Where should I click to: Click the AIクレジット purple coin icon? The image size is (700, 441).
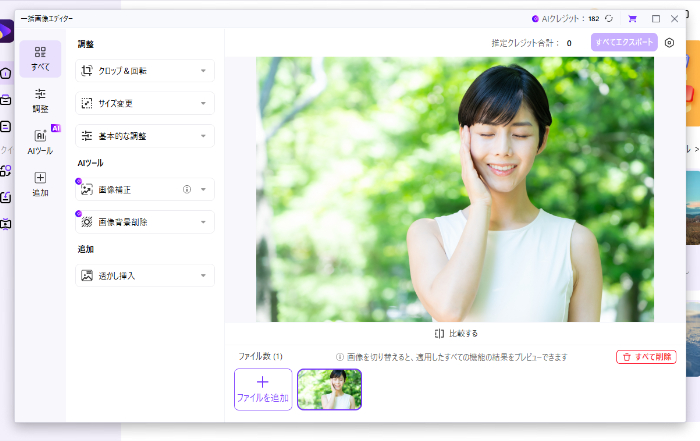pyautogui.click(x=535, y=19)
